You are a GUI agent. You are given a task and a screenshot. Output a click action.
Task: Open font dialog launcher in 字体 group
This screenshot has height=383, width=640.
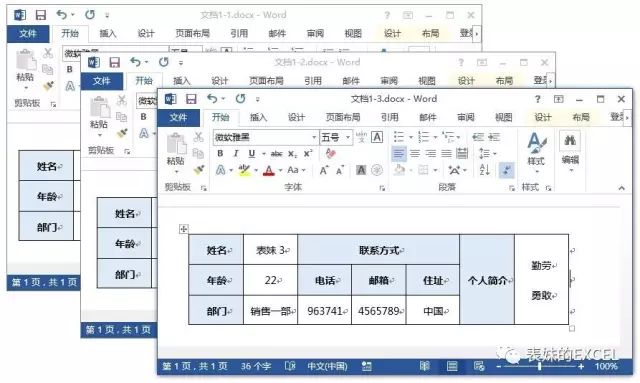click(382, 188)
